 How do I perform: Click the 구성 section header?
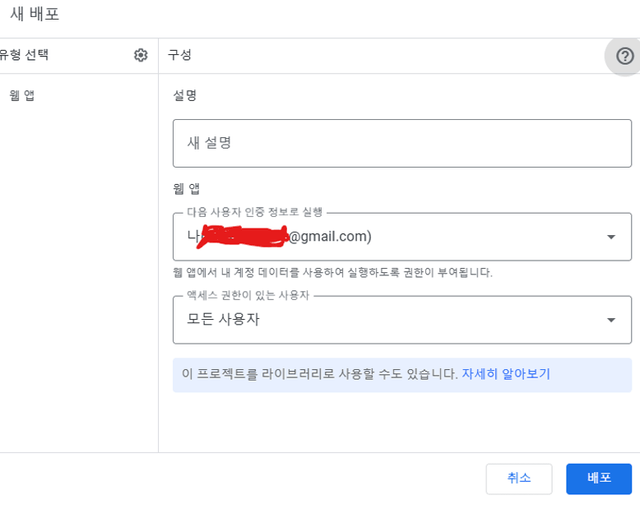[180, 55]
